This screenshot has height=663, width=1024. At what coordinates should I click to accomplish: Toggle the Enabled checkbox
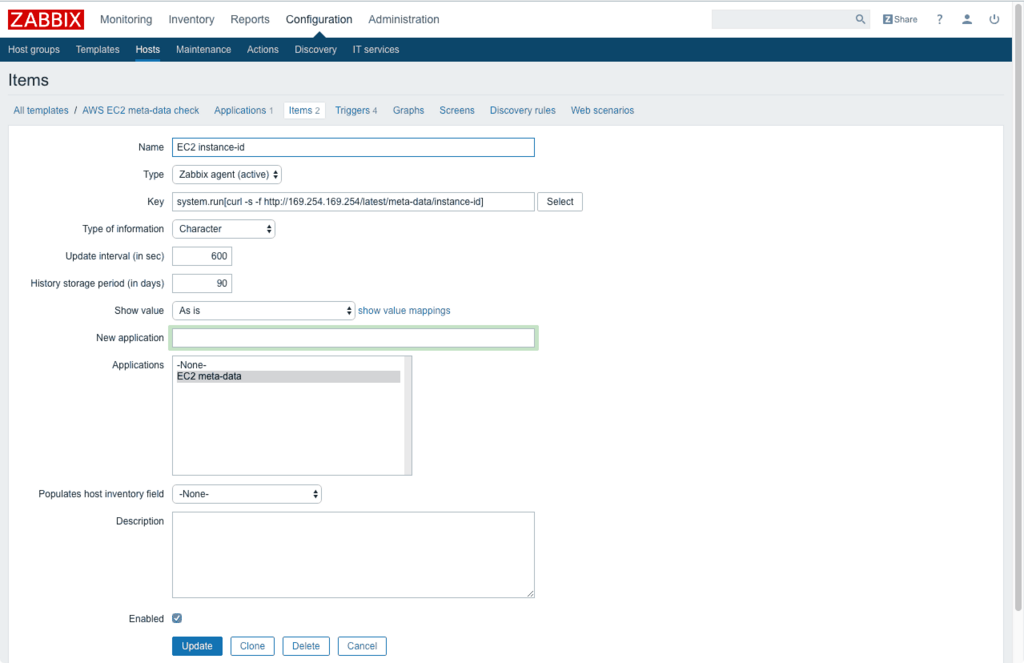pyautogui.click(x=177, y=618)
